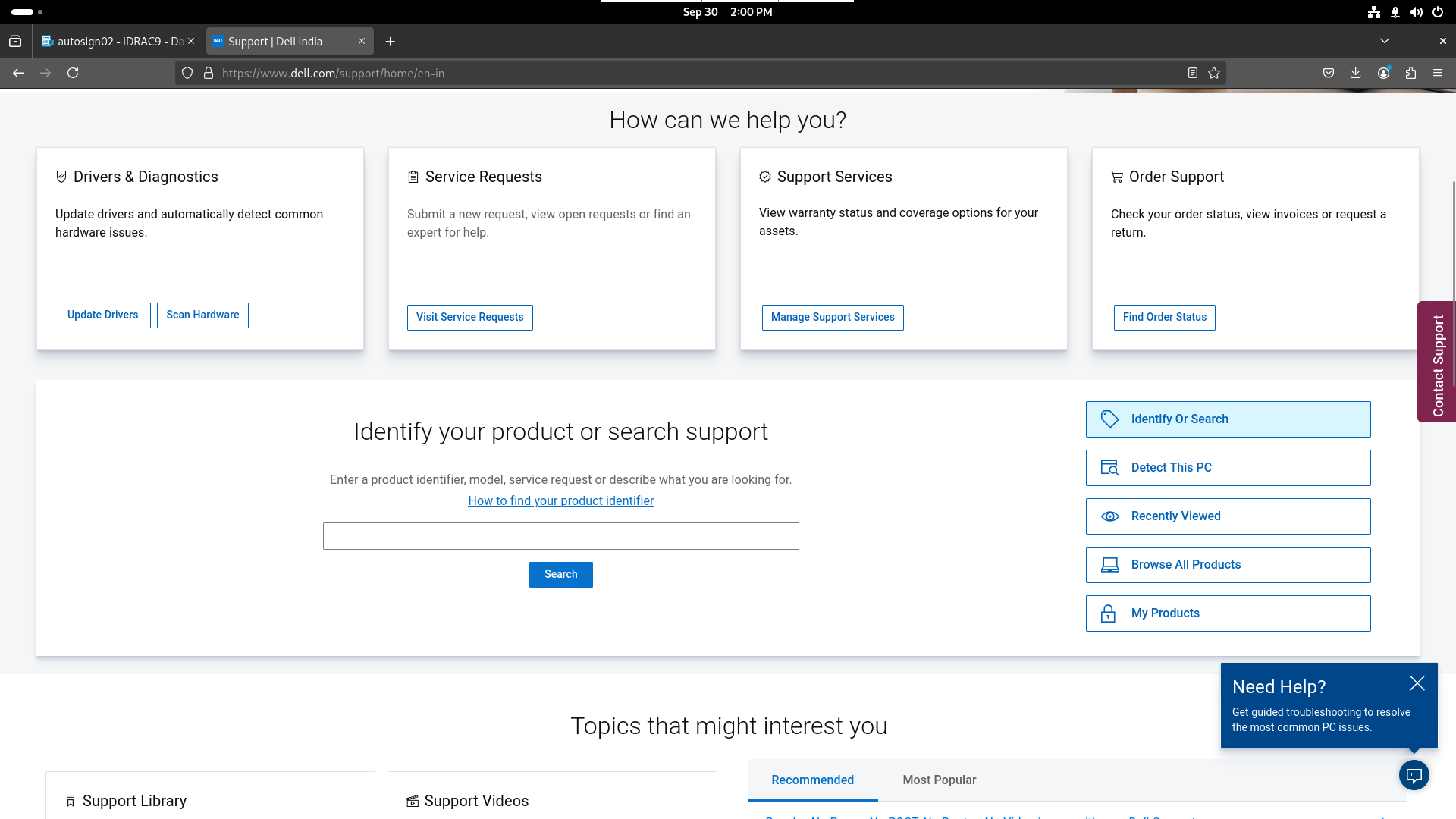The image size is (1456, 819).
Task: Open Visit Service Requests
Action: click(469, 317)
